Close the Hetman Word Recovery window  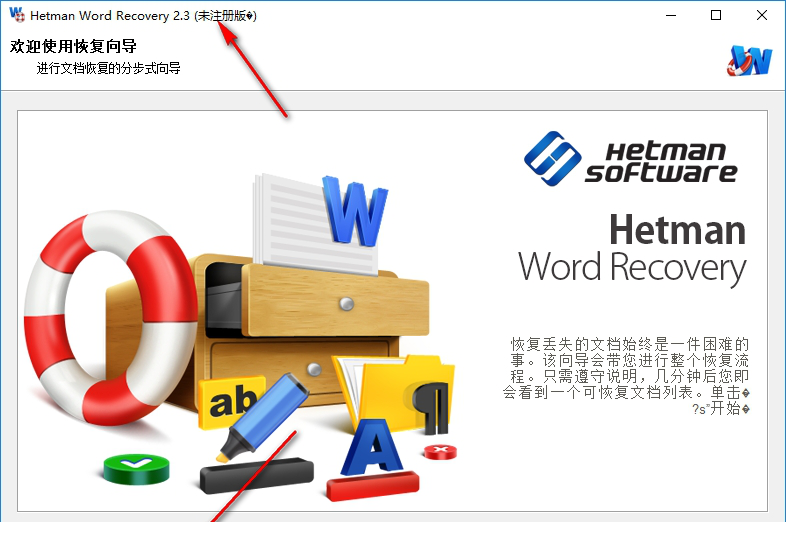(x=761, y=15)
